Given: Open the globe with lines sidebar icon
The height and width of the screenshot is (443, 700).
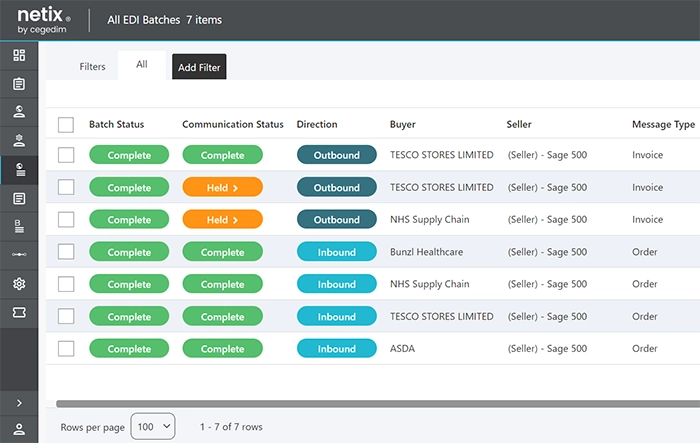Looking at the screenshot, I should pos(20,170).
